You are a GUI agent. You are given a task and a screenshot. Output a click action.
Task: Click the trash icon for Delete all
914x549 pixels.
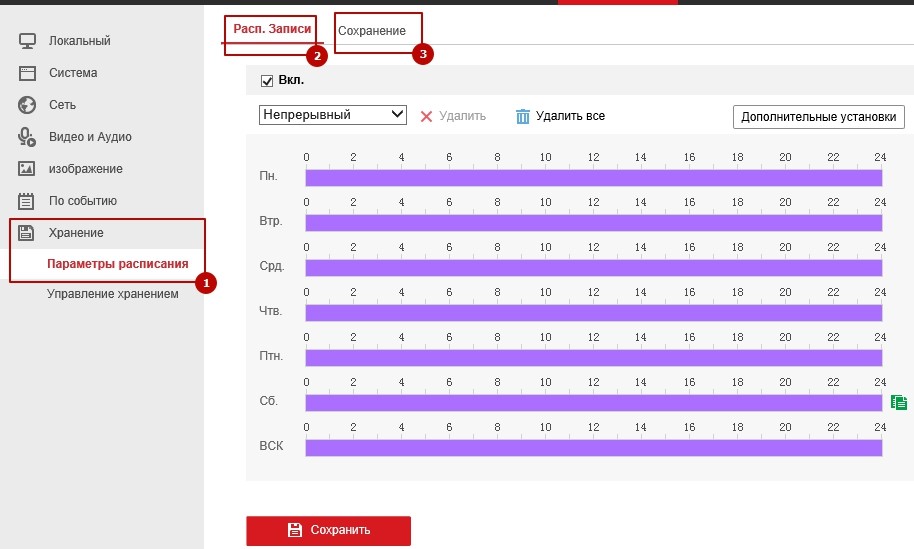pos(522,116)
